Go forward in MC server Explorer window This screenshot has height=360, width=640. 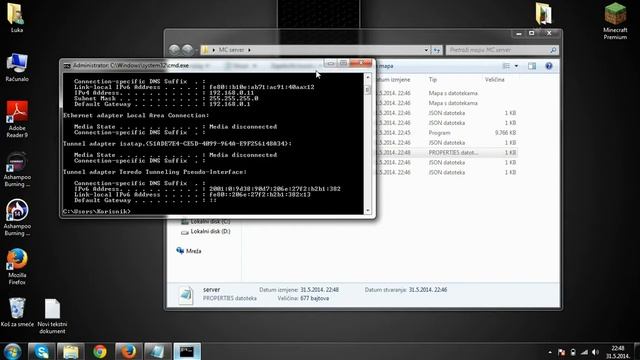click(187, 50)
